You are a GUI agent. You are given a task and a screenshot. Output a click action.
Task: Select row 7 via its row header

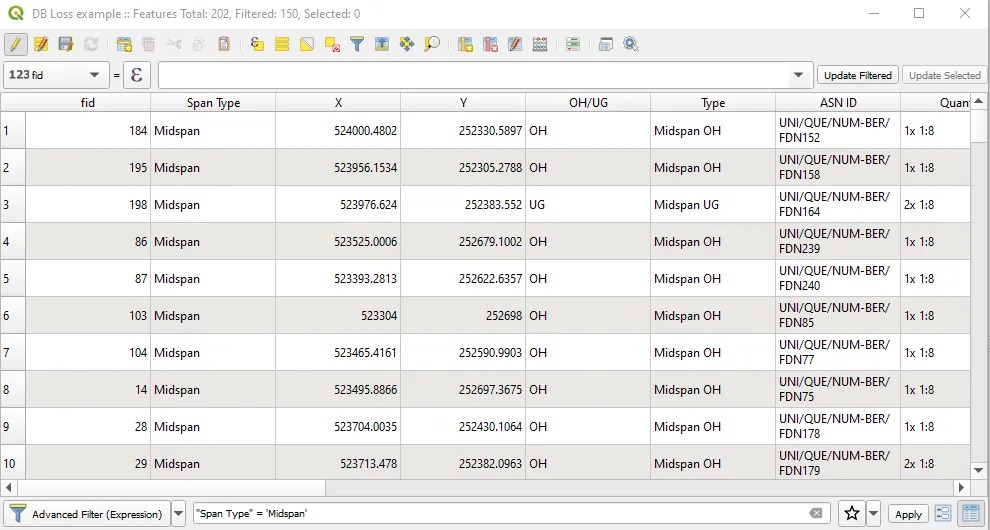pyautogui.click(x=13, y=352)
